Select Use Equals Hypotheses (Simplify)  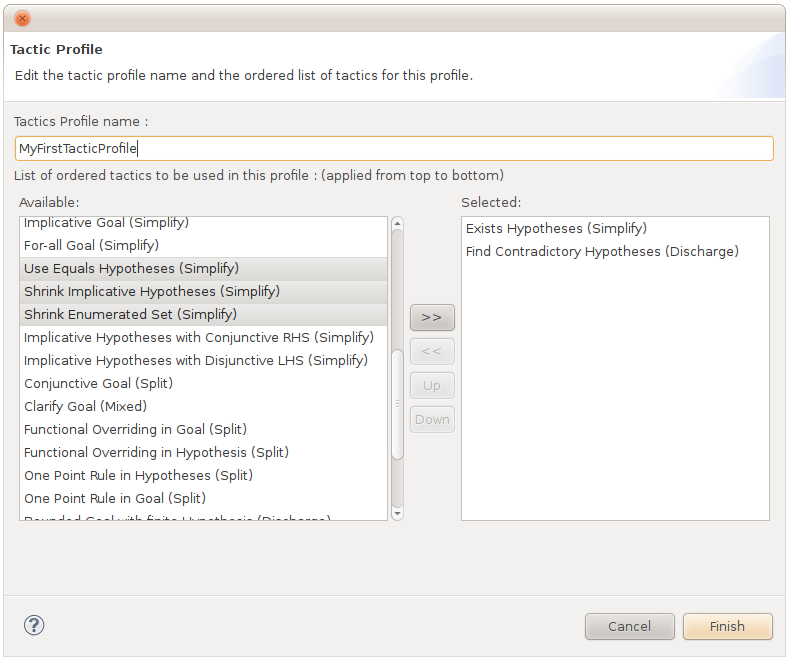tap(131, 268)
